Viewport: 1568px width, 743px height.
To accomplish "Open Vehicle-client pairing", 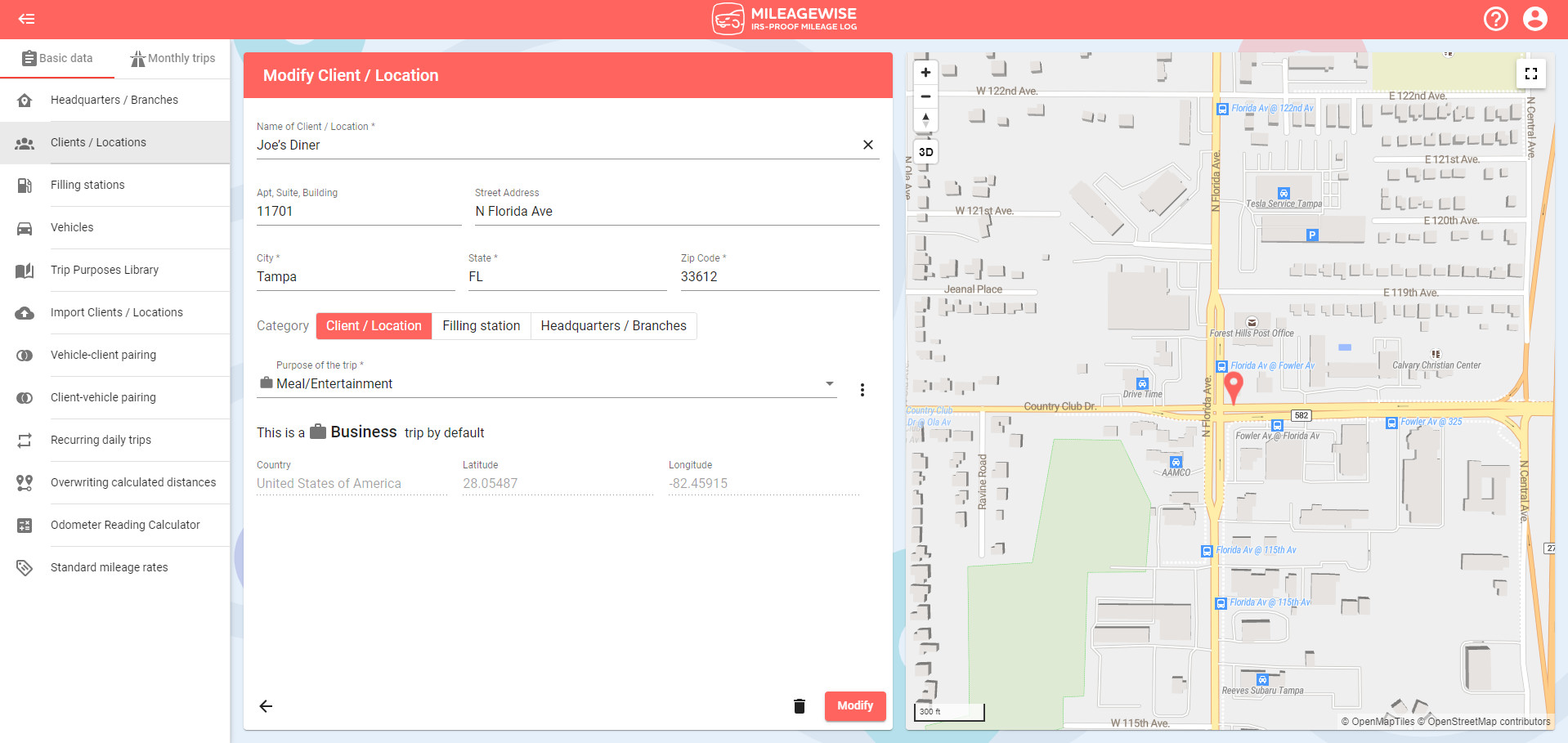I will [114, 355].
